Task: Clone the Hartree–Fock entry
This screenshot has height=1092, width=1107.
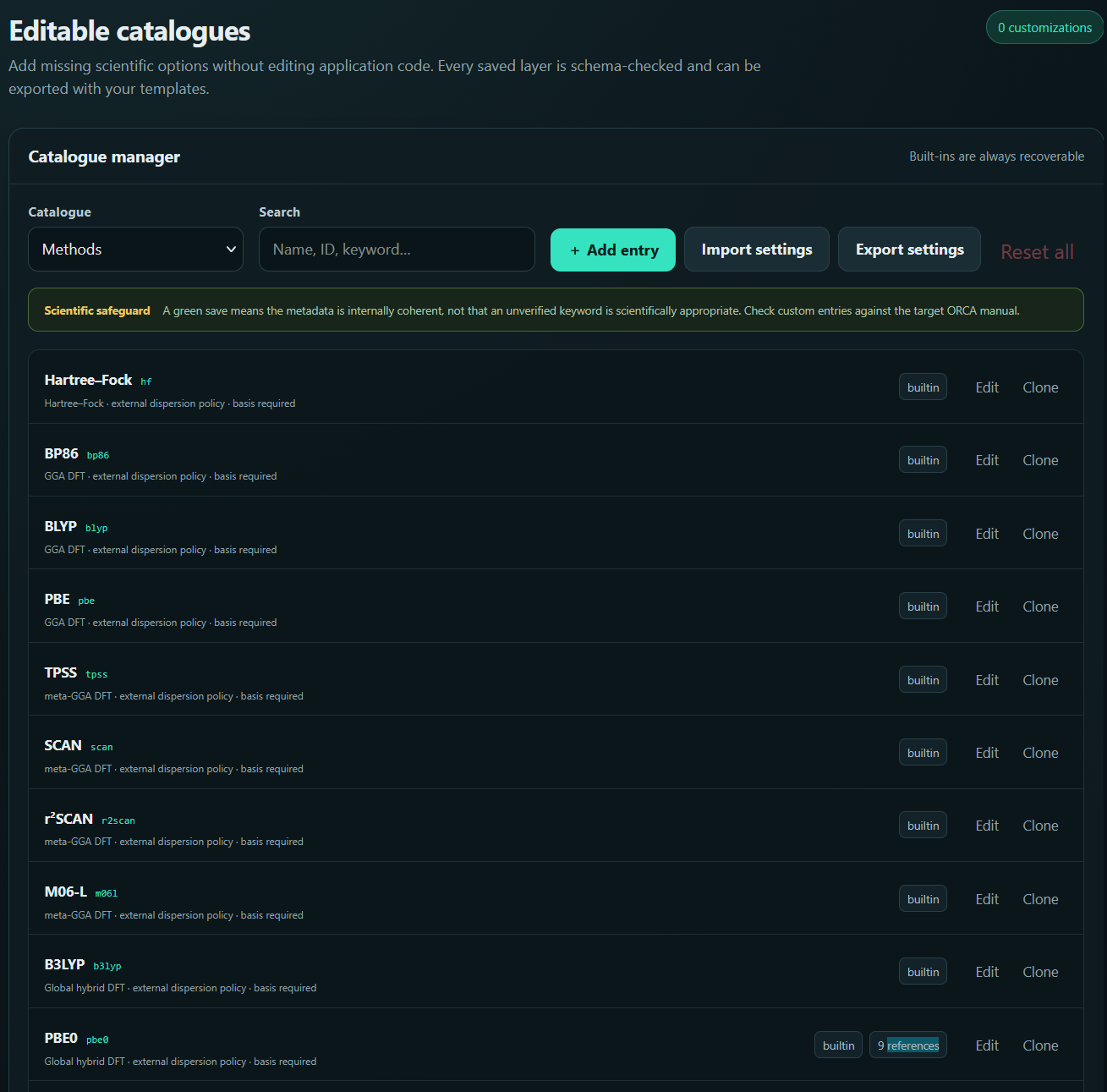Action: pyautogui.click(x=1040, y=387)
